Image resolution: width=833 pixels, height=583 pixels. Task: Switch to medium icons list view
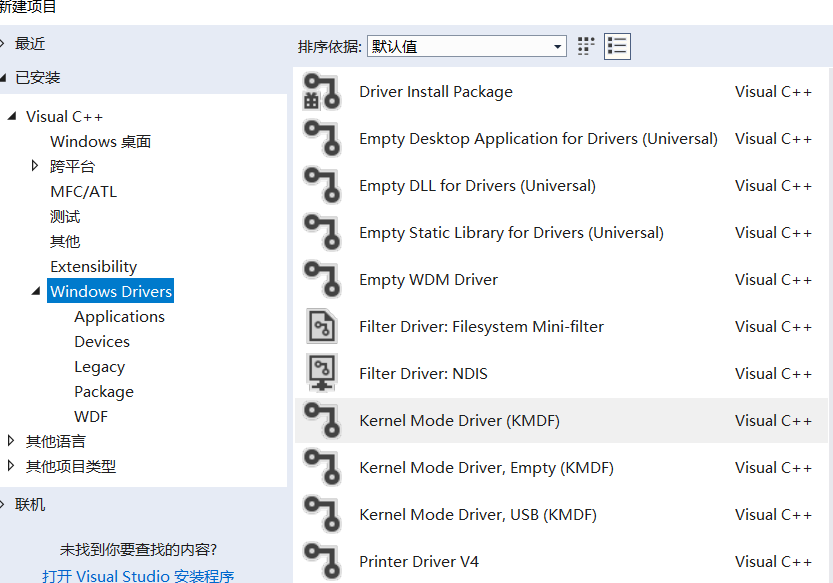point(617,46)
